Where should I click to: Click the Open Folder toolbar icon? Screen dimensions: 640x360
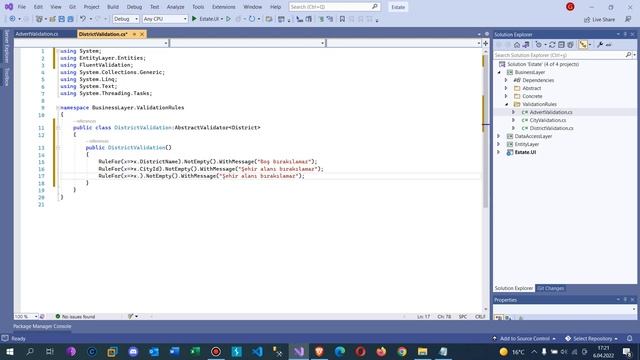(52, 19)
